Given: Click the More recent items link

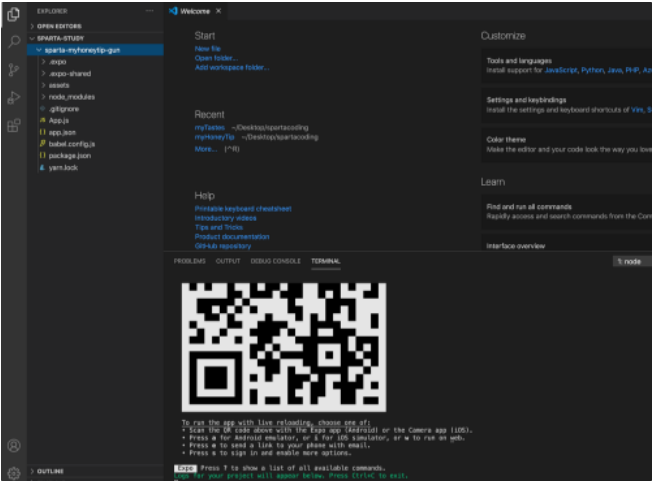Looking at the screenshot, I should tap(206, 149).
